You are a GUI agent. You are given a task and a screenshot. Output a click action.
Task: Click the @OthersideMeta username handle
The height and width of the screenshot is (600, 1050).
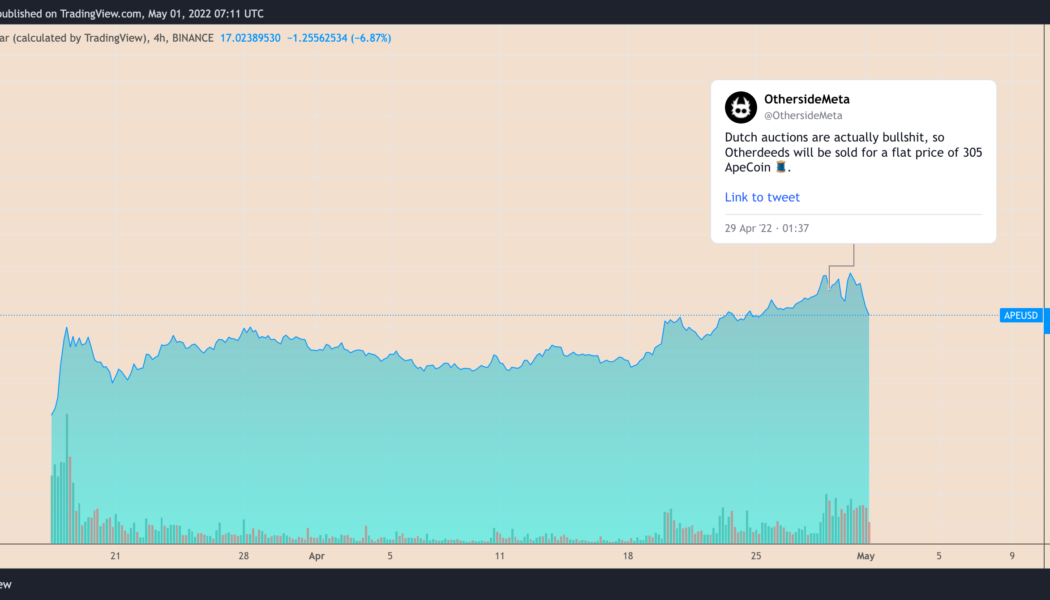pyautogui.click(x=803, y=115)
